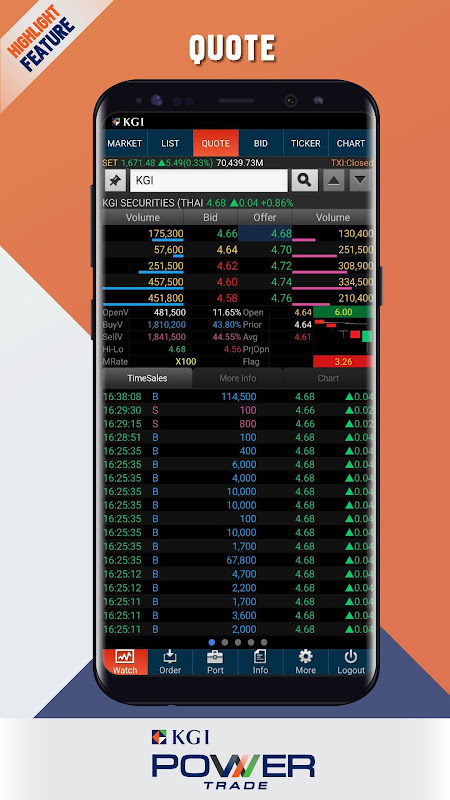Select the TimeSales sub-tab
The width and height of the screenshot is (450, 800).
[147, 378]
